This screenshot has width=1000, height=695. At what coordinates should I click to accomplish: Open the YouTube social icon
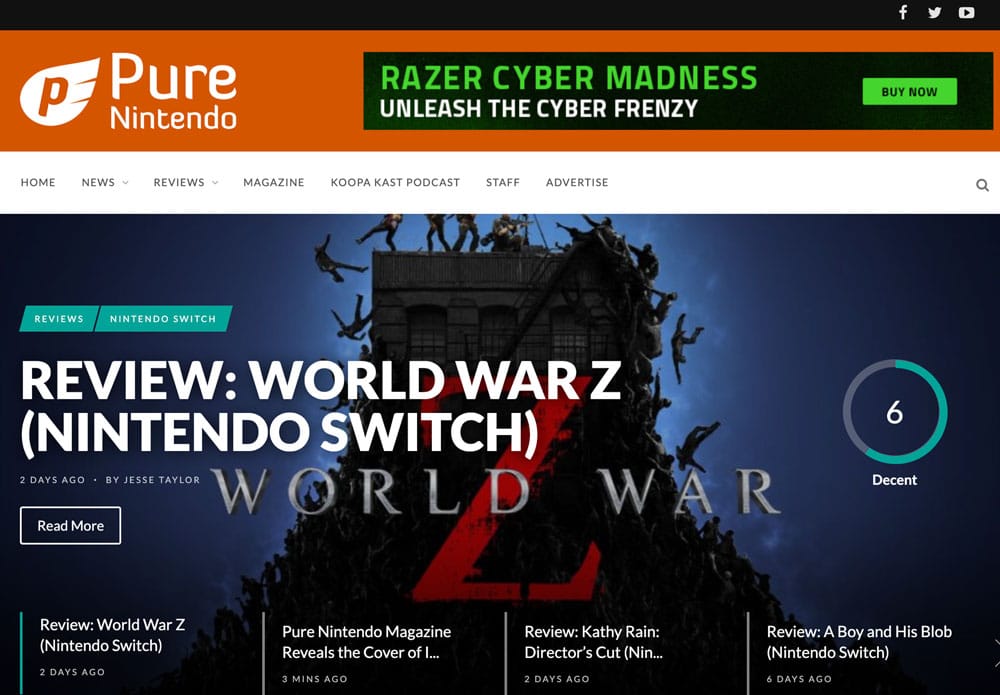coord(966,13)
